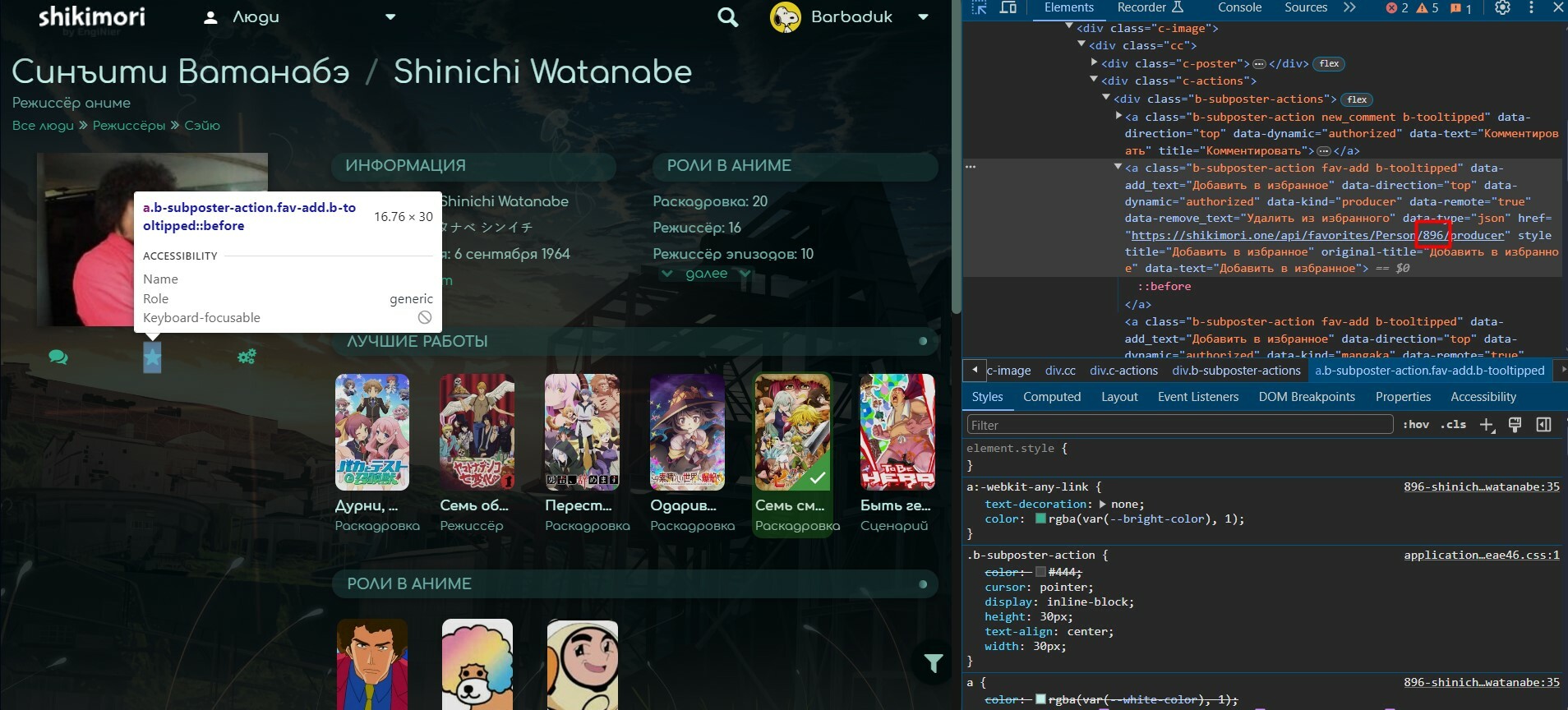1568x710 pixels.
Task: Click the star add-to-favorites icon
Action: (152, 357)
